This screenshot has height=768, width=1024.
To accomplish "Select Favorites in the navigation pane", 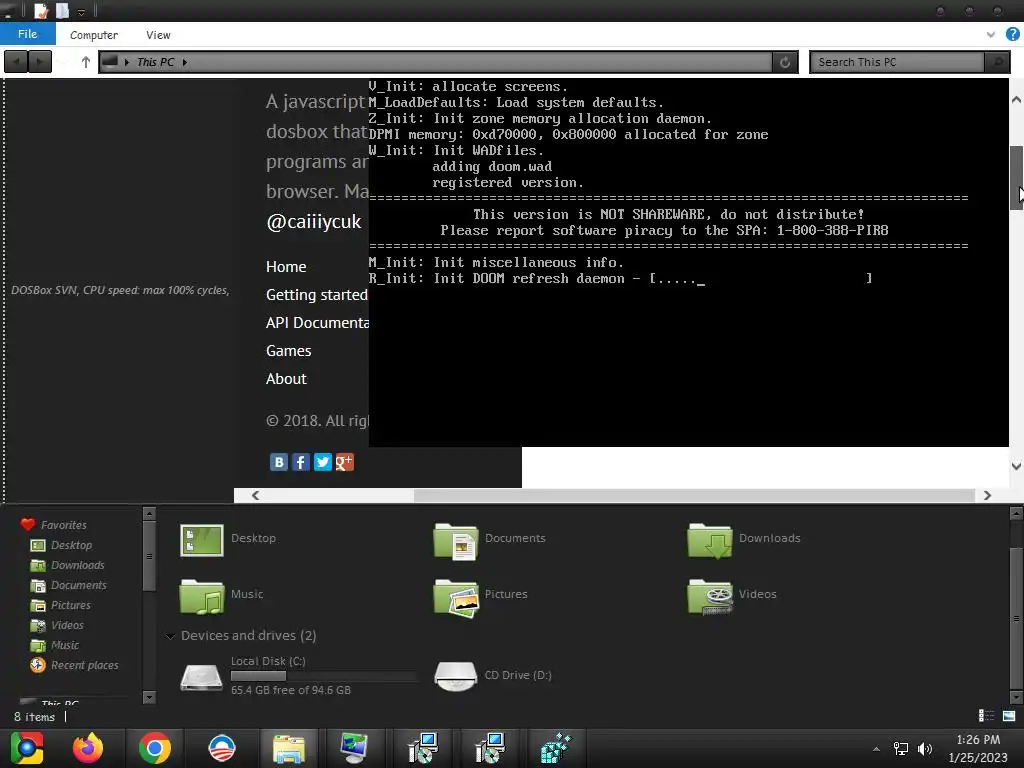I will tap(63, 525).
